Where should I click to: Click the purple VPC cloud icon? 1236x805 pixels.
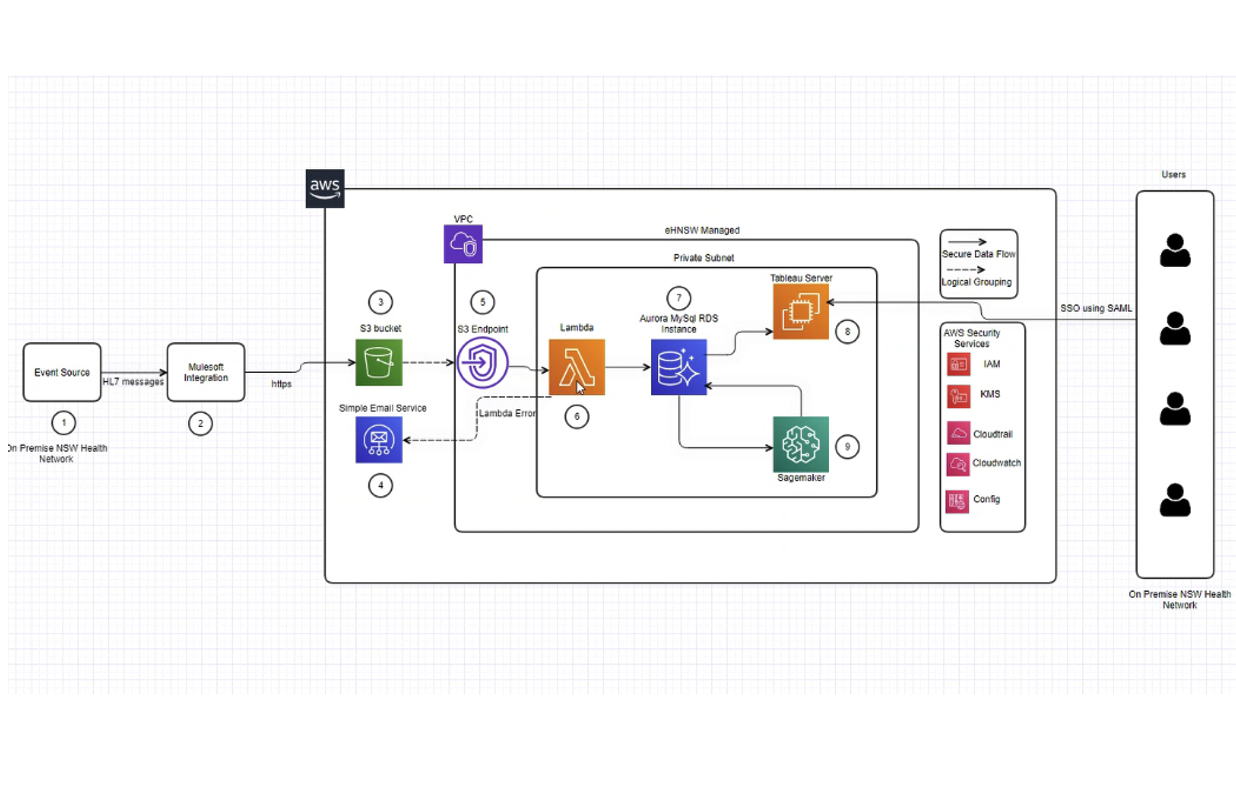tap(463, 244)
